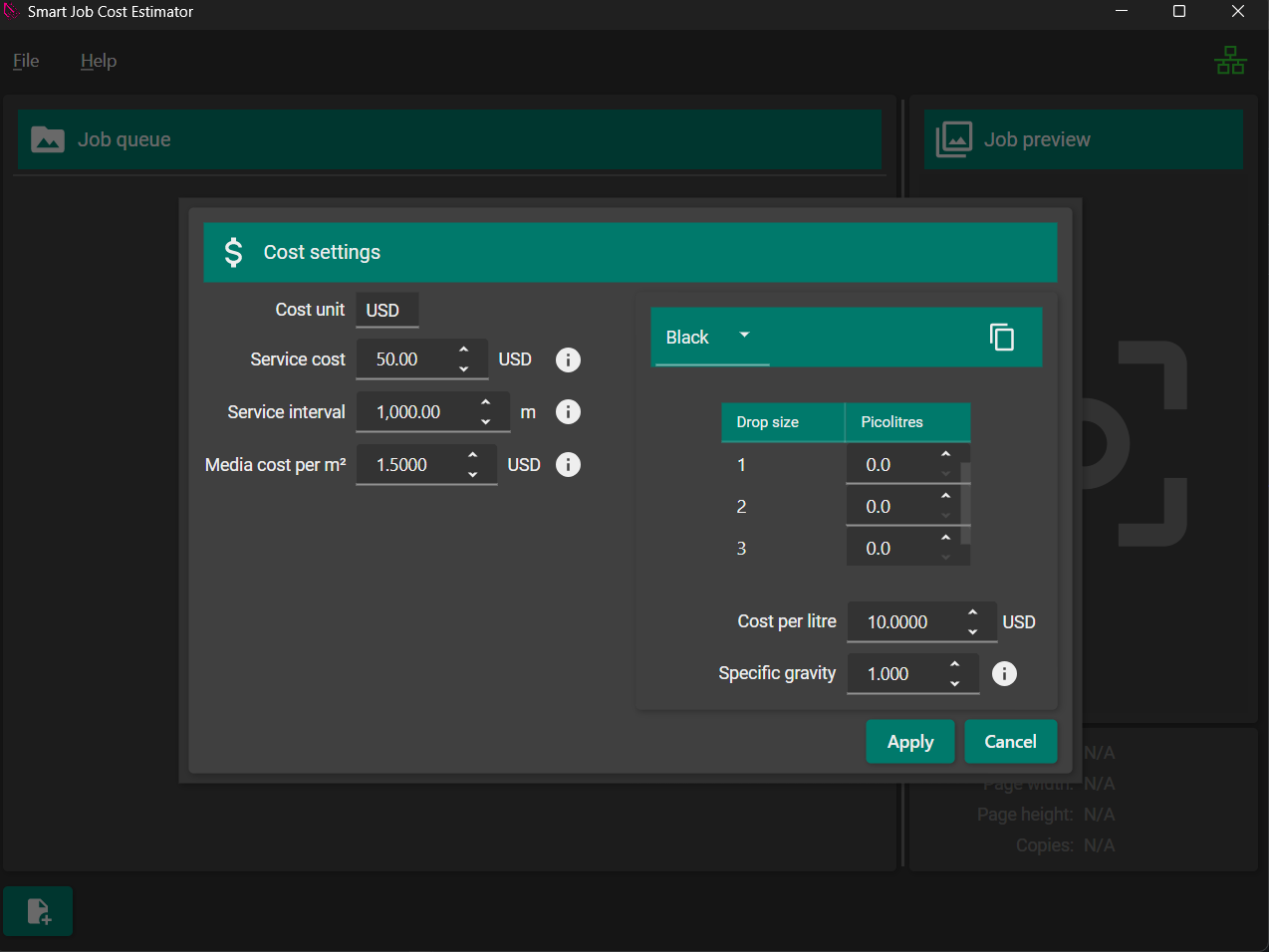
Task: Click the dollar icon in Cost settings header
Action: 233,252
